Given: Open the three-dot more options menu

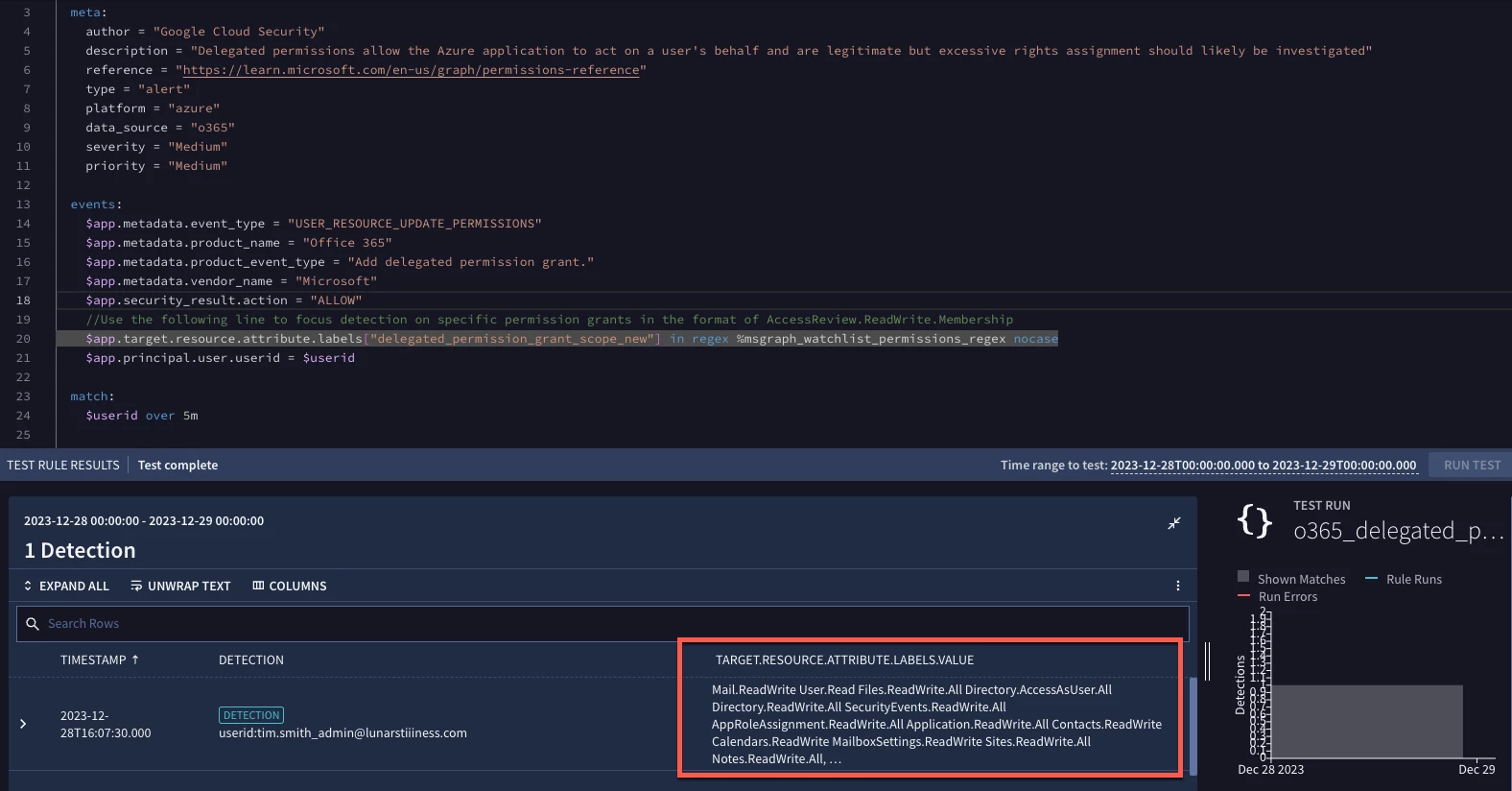Looking at the screenshot, I should coord(1178,586).
